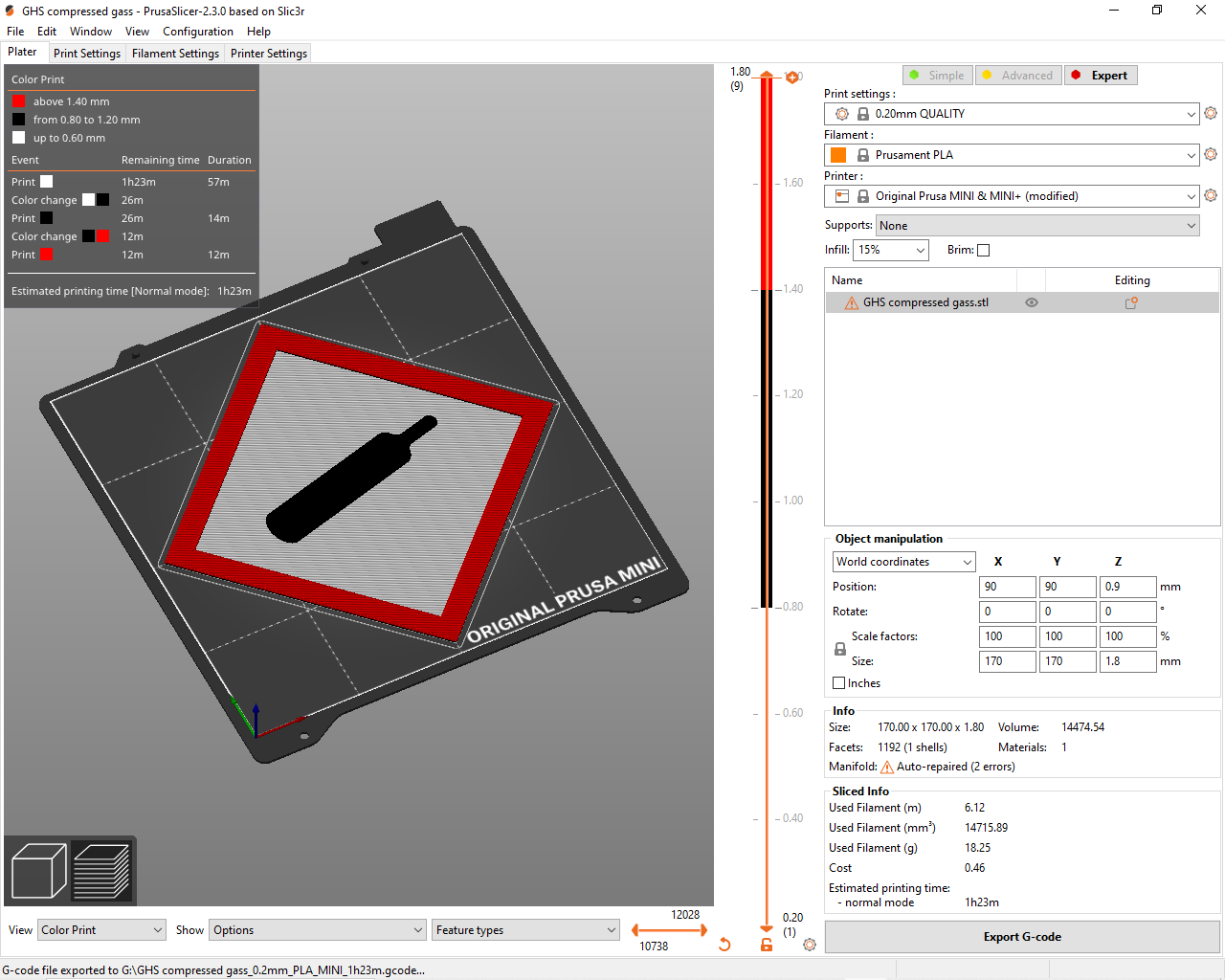Click the horizontal slider reset arrow icon
Image resolution: width=1225 pixels, height=980 pixels.
(x=724, y=945)
